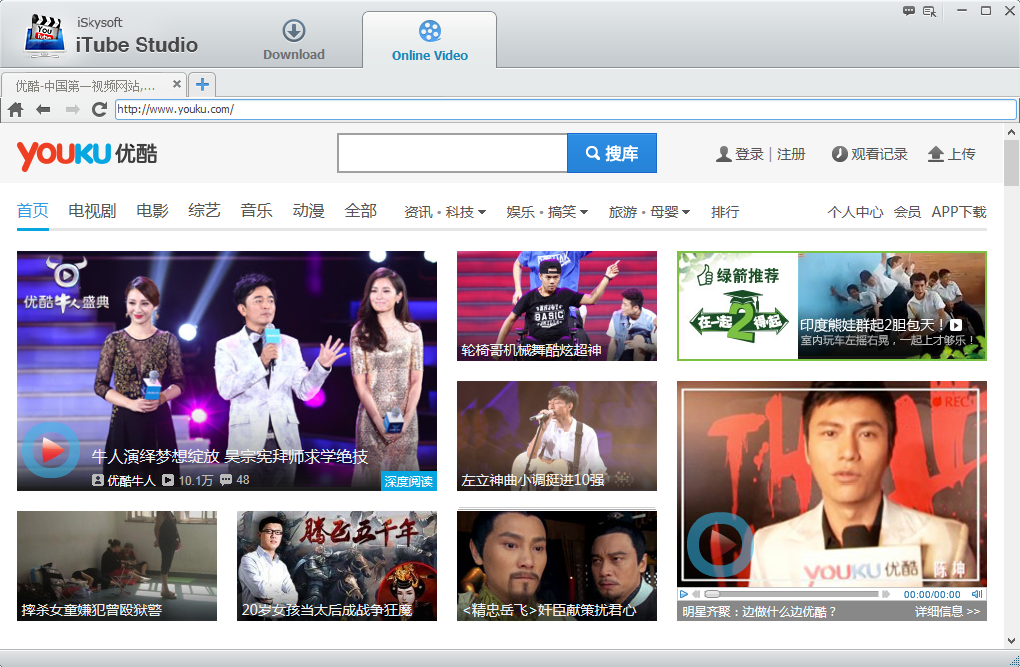
Task: Open the 注册 register link
Action: click(x=791, y=154)
